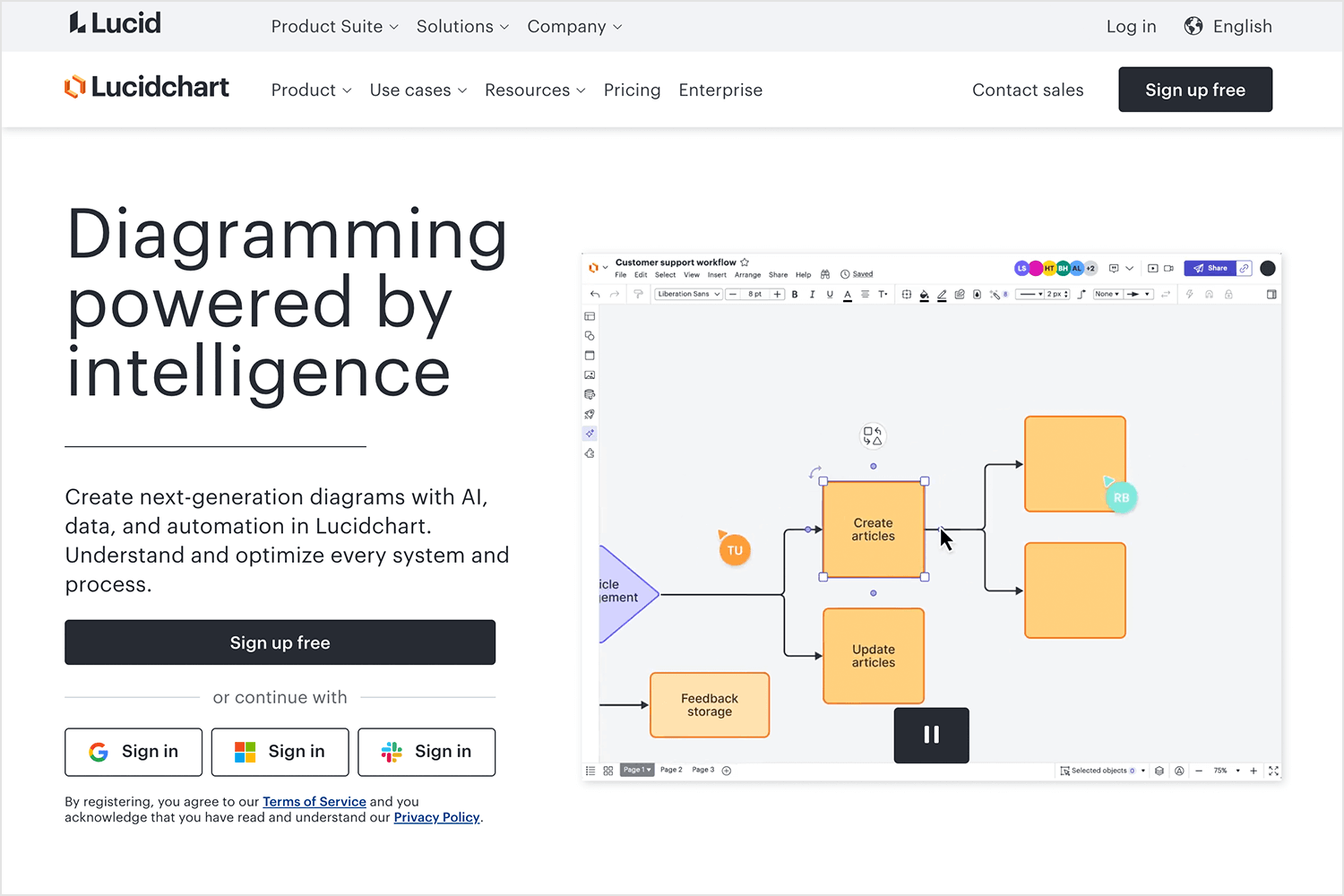Click the fullscreen icon in bottom bar
Screen dimensions: 1344x896
coord(1273,771)
